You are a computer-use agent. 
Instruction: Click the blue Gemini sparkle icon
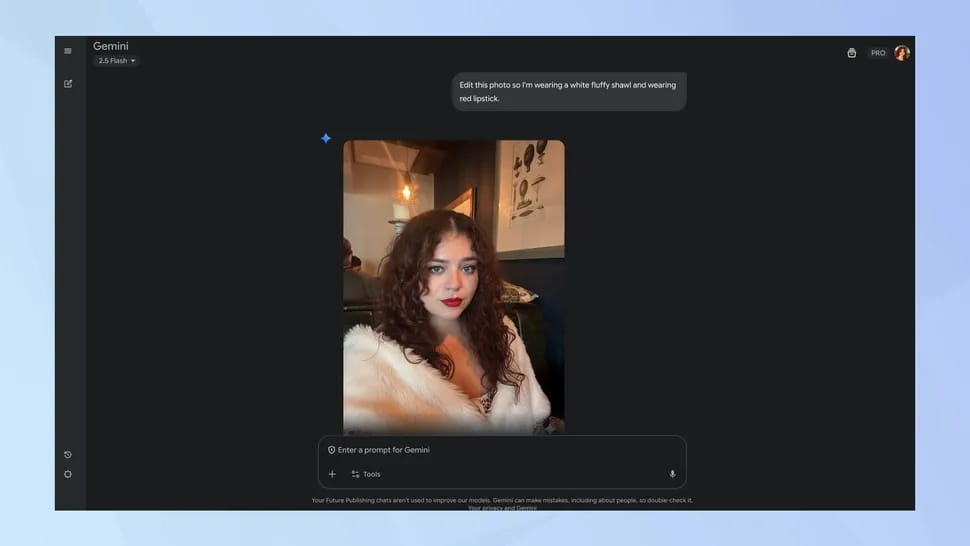pyautogui.click(x=326, y=138)
